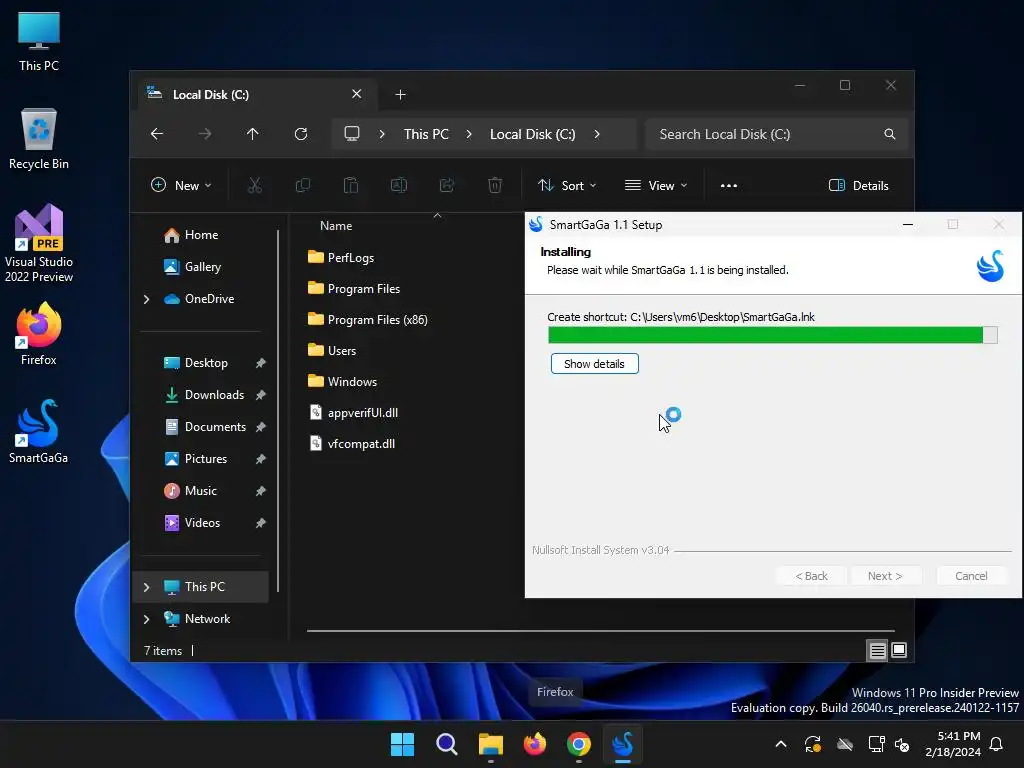Select the Users folder
The width and height of the screenshot is (1024, 768).
[332, 351]
